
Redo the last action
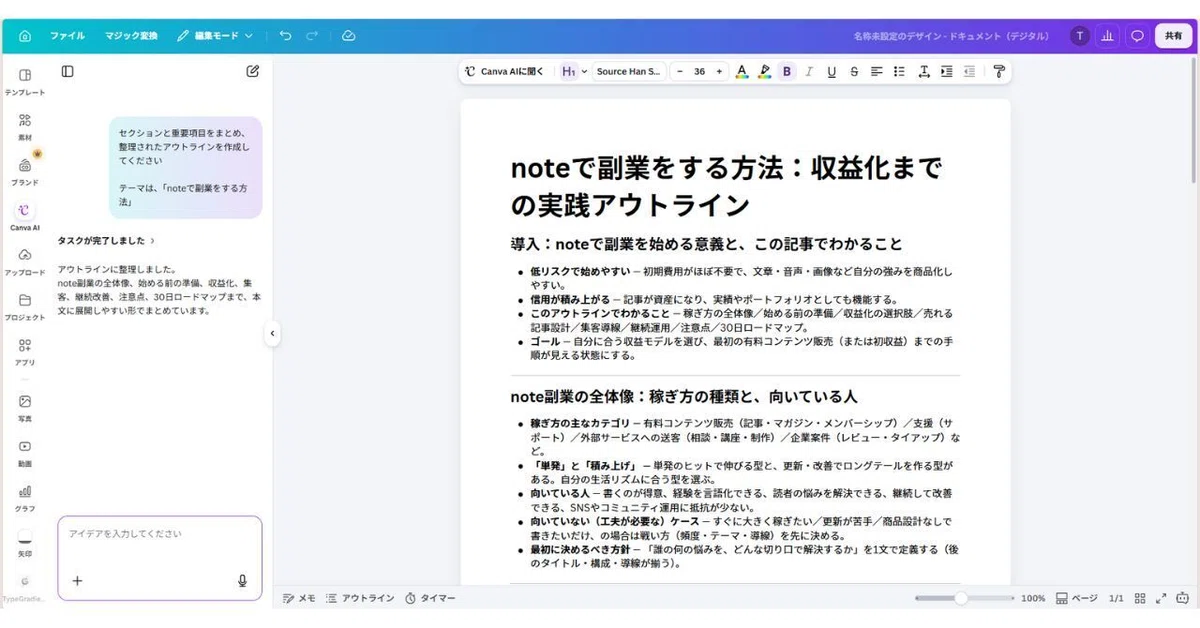tap(312, 36)
